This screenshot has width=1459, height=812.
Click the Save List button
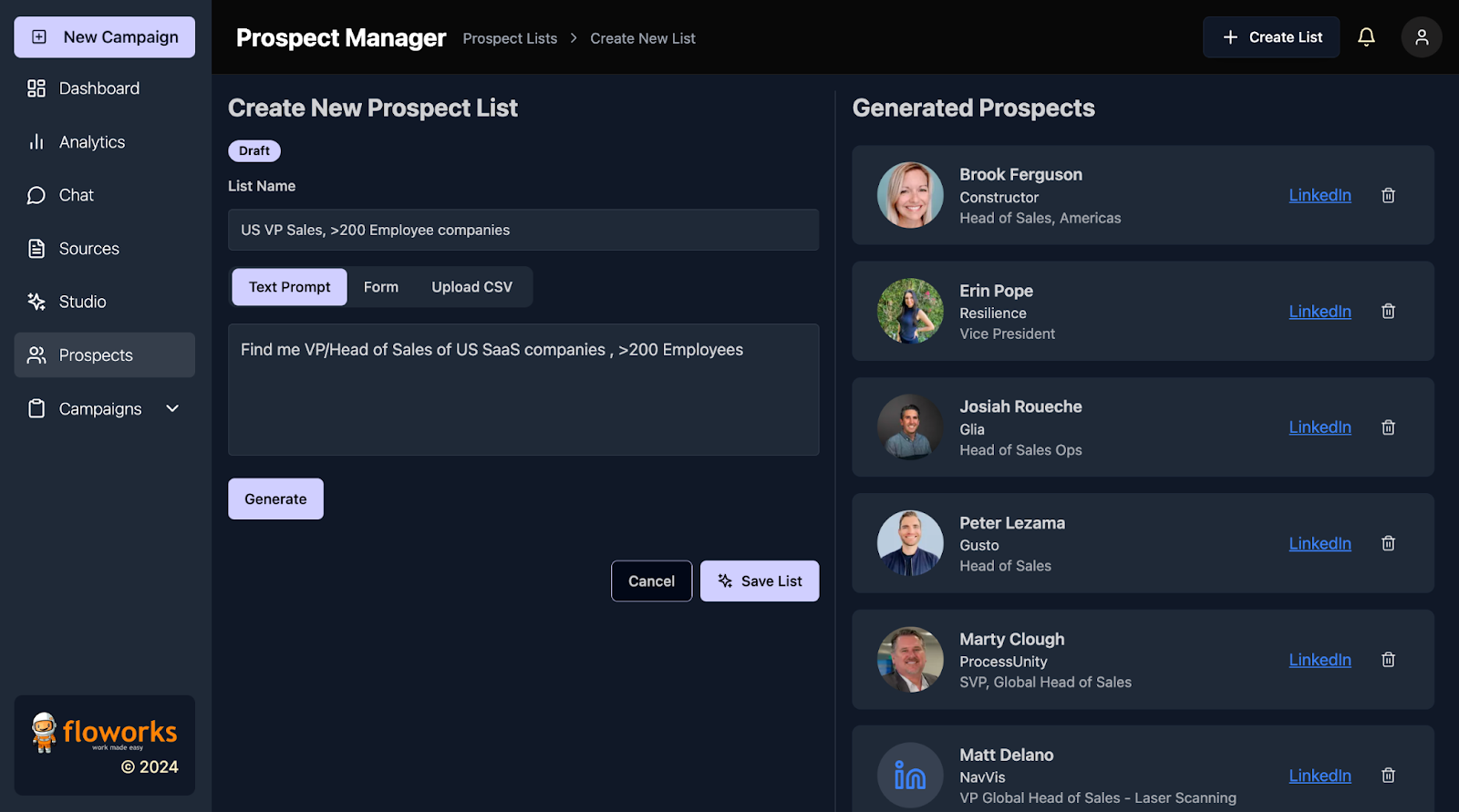point(759,581)
